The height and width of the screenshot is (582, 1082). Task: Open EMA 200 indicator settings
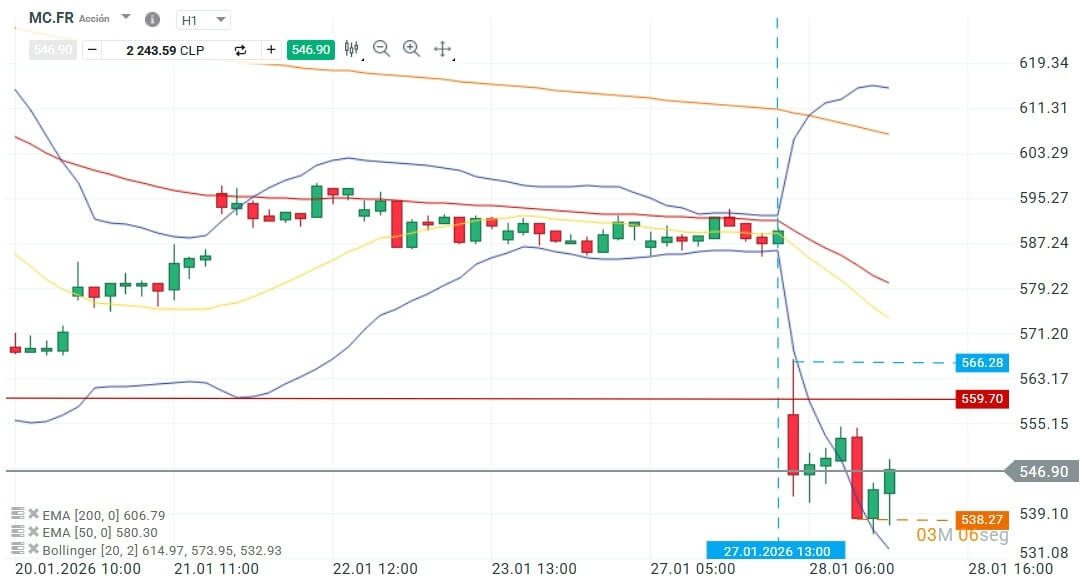point(17,514)
